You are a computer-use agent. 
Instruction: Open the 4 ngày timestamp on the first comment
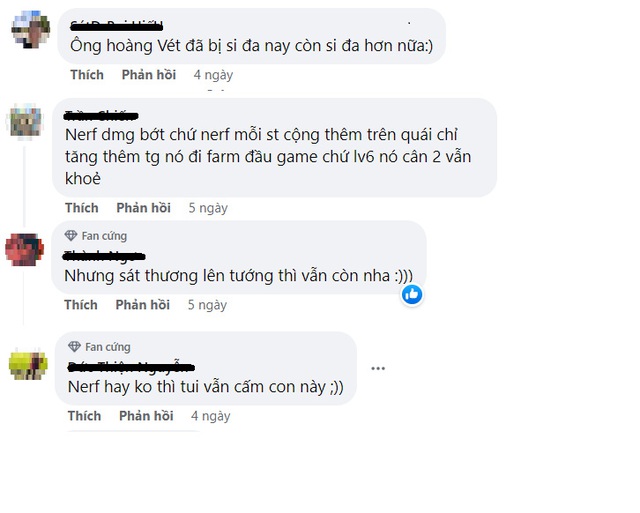coord(213,75)
